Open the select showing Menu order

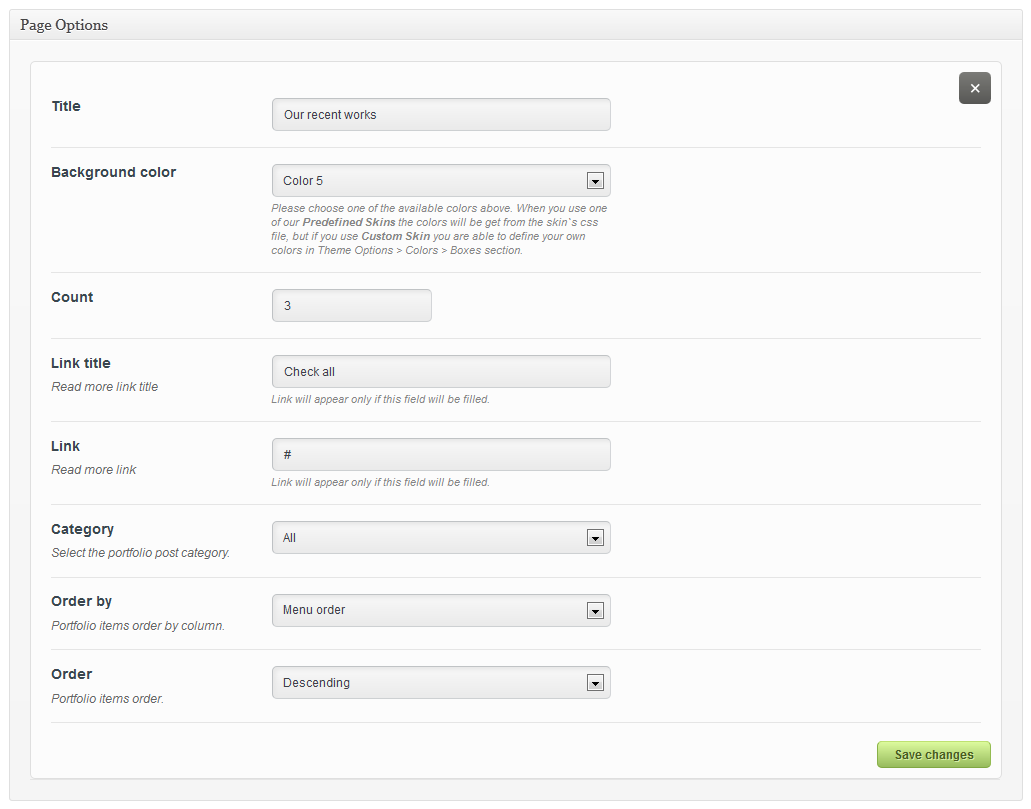[430, 610]
